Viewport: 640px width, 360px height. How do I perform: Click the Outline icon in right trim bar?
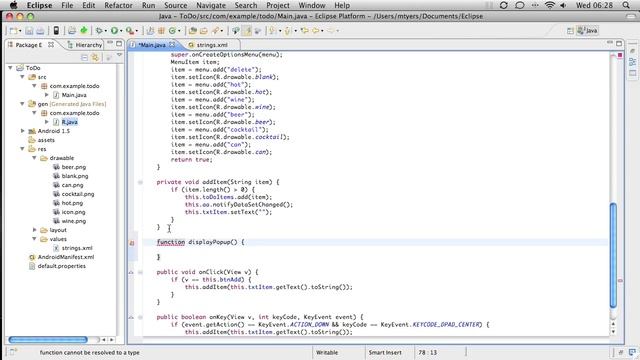click(x=633, y=62)
